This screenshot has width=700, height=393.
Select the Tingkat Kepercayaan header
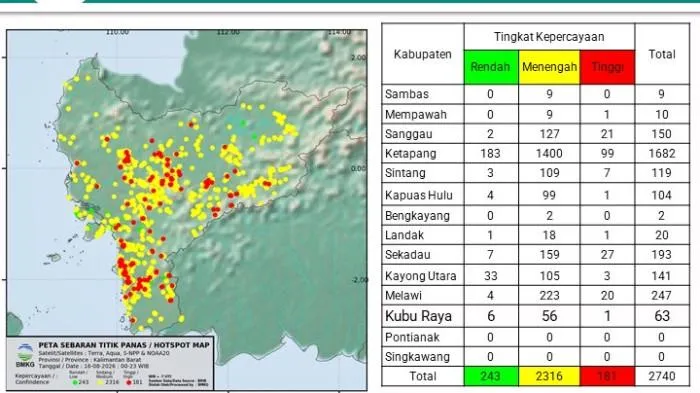pos(549,37)
